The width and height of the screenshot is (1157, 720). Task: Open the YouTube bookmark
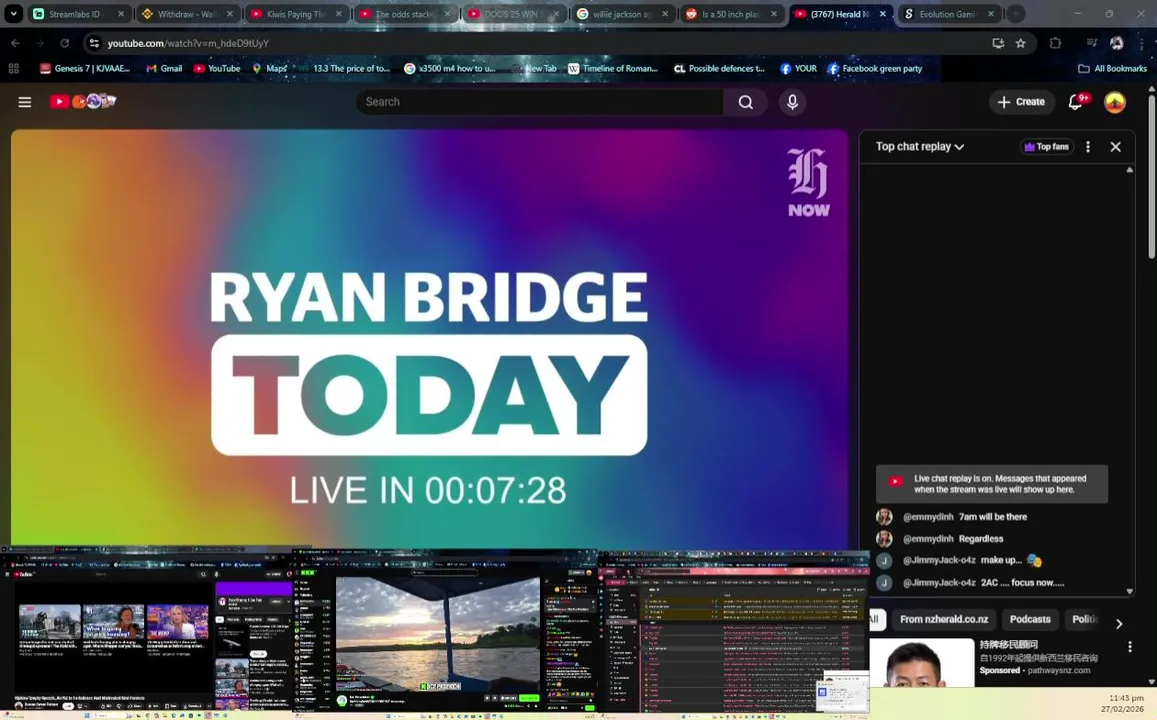217,69
